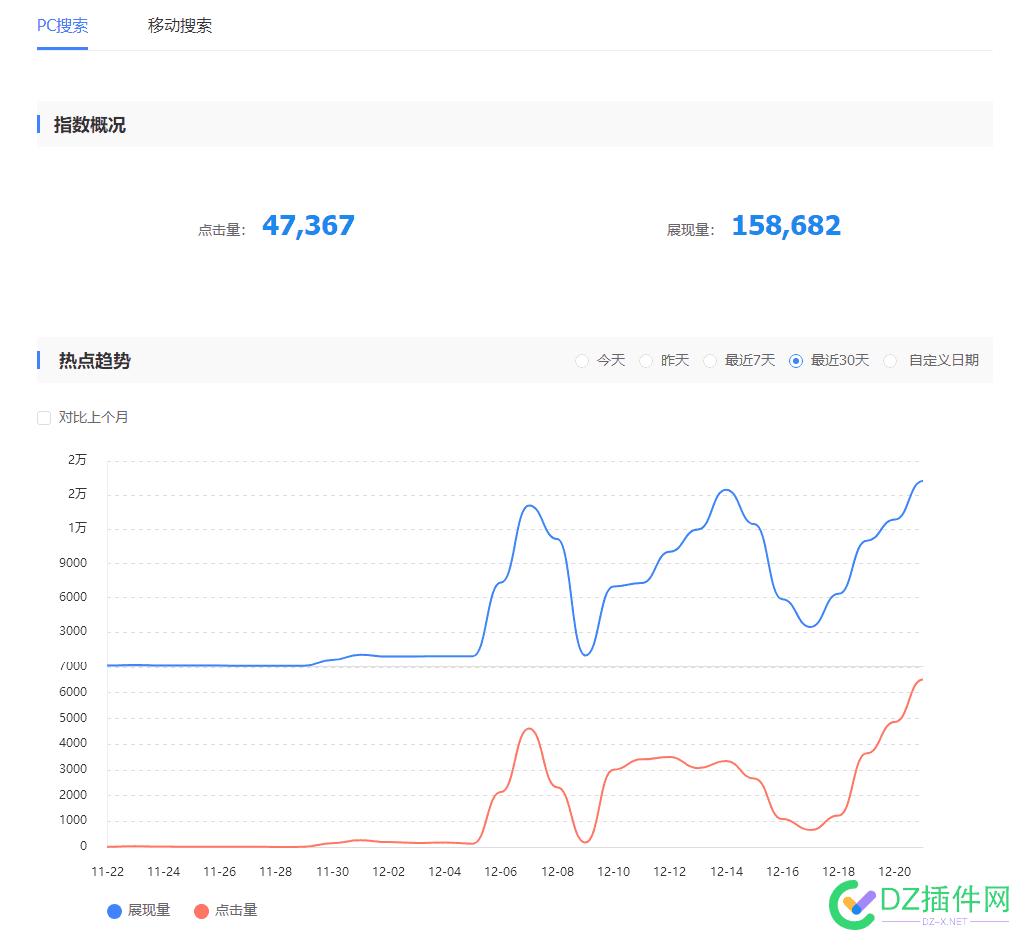Switch to the PC搜索 tab

click(62, 26)
